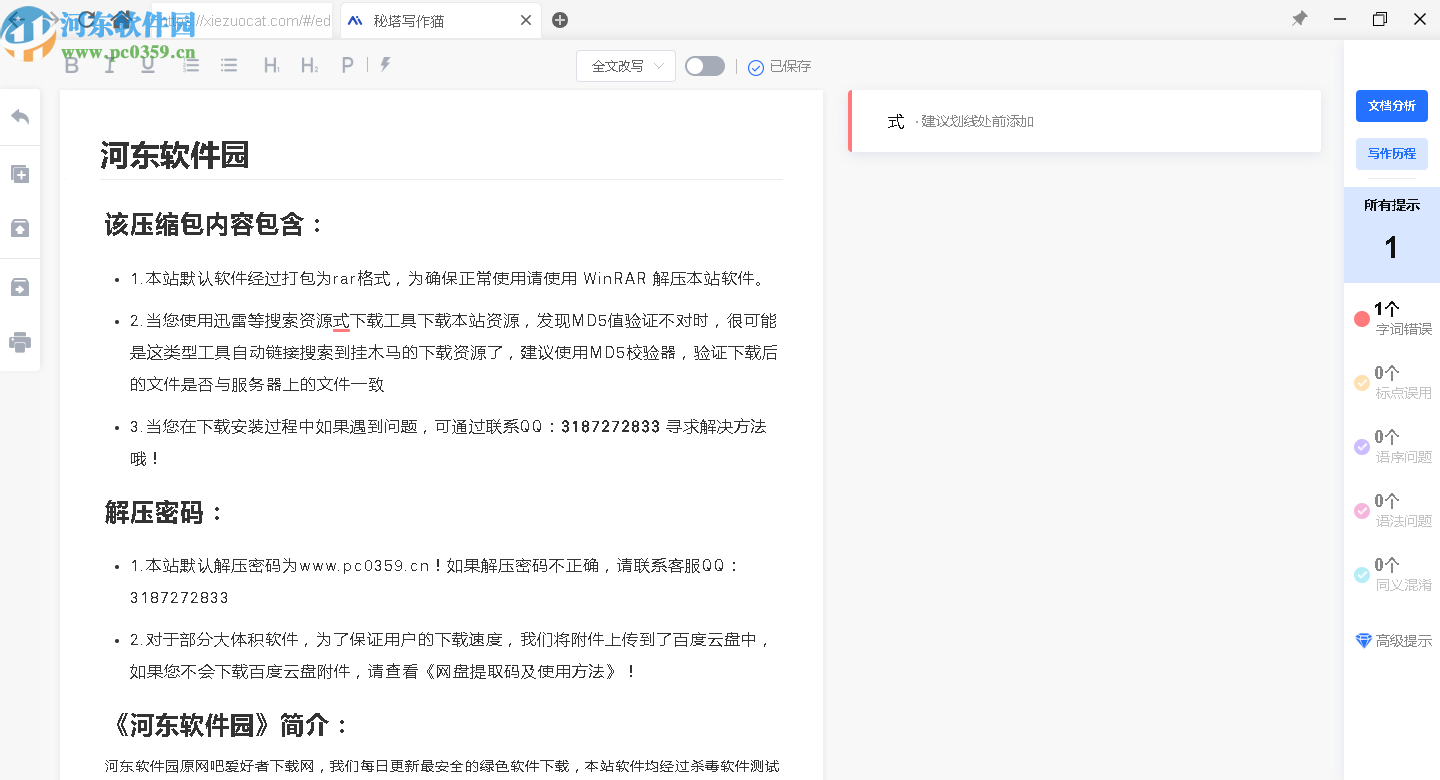Click the pin icon near window controls

click(1299, 18)
